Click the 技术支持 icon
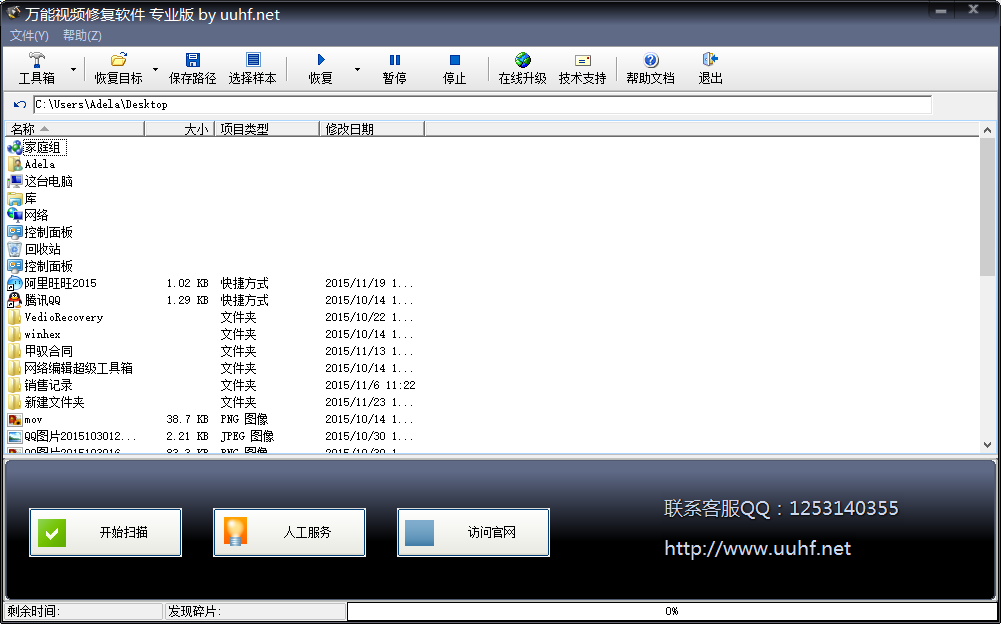The width and height of the screenshot is (1001, 624). pyautogui.click(x=583, y=61)
